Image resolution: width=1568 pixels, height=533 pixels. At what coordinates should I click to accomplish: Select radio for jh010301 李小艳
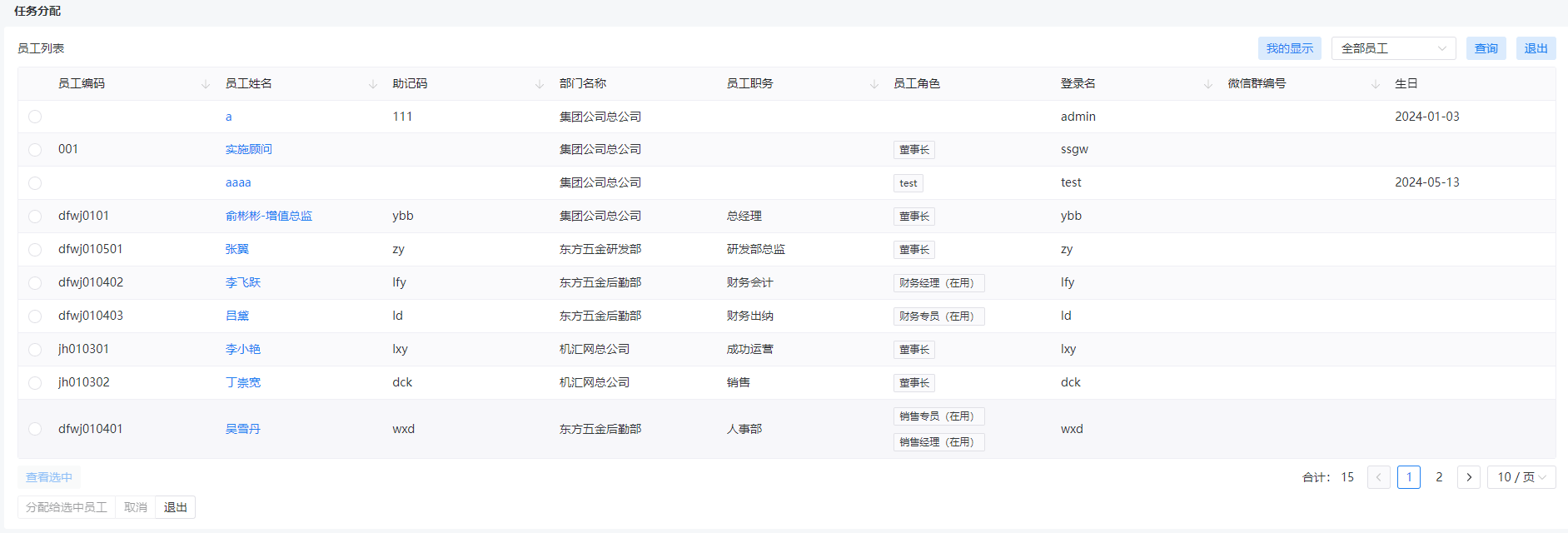35,350
